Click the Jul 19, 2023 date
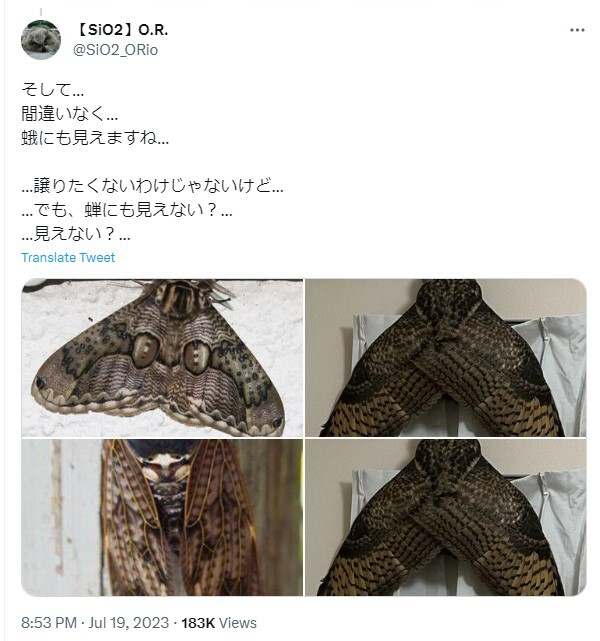 coord(128,623)
